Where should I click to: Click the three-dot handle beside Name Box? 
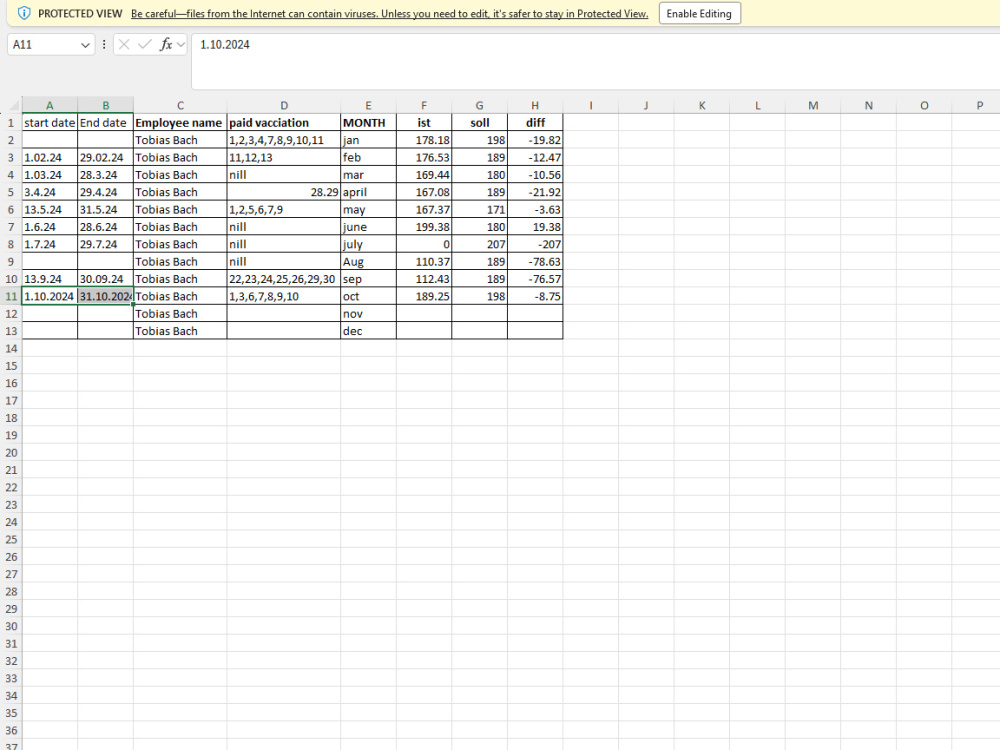(x=104, y=45)
